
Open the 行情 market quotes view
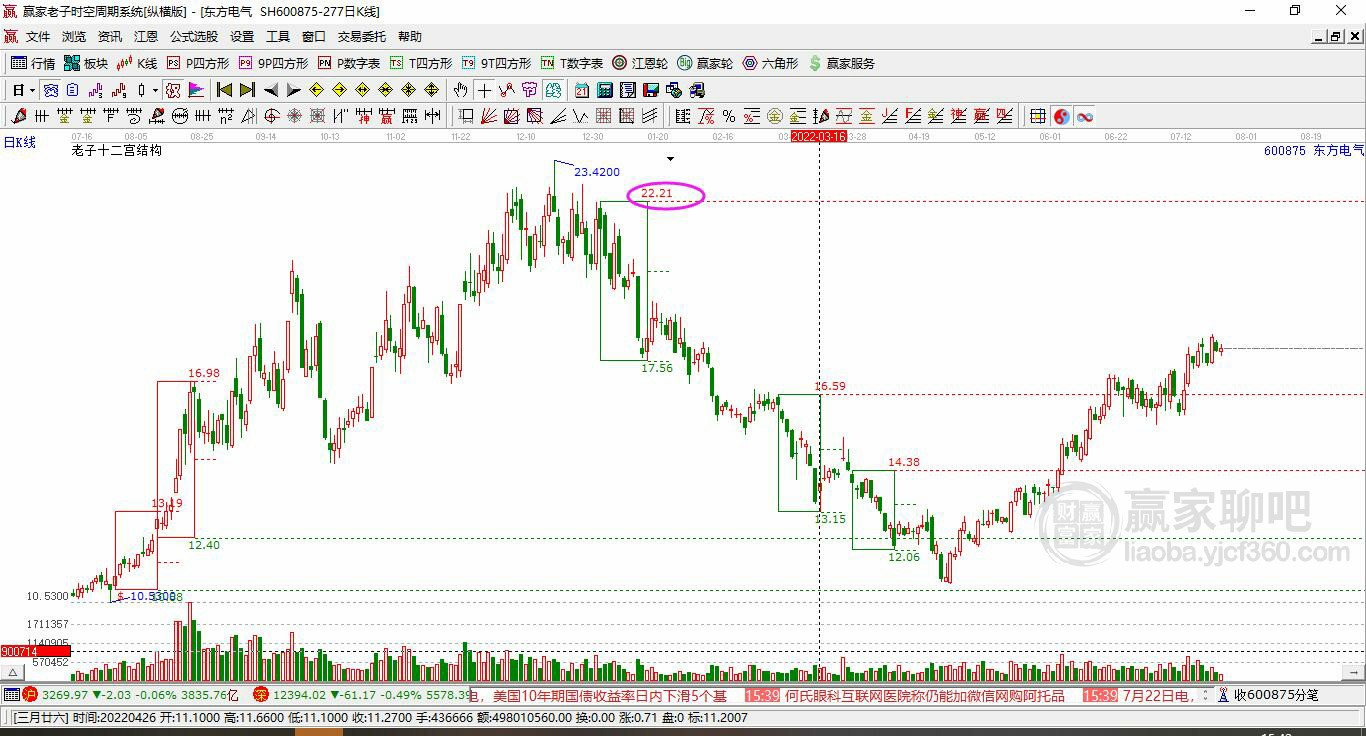tap(33, 63)
